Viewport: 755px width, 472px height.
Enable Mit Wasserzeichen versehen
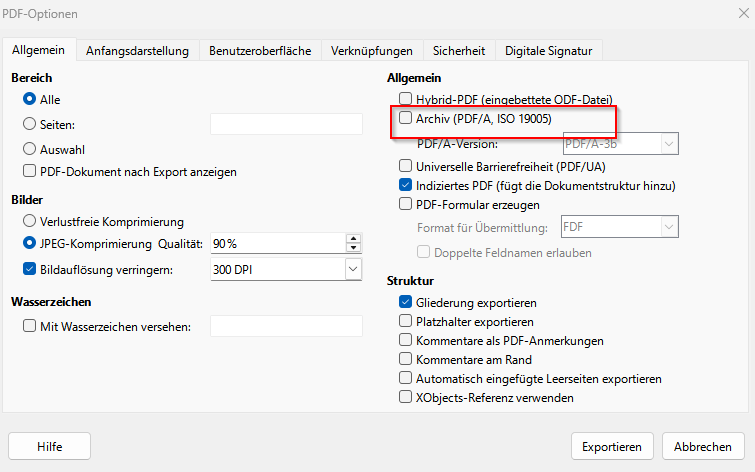click(x=29, y=326)
